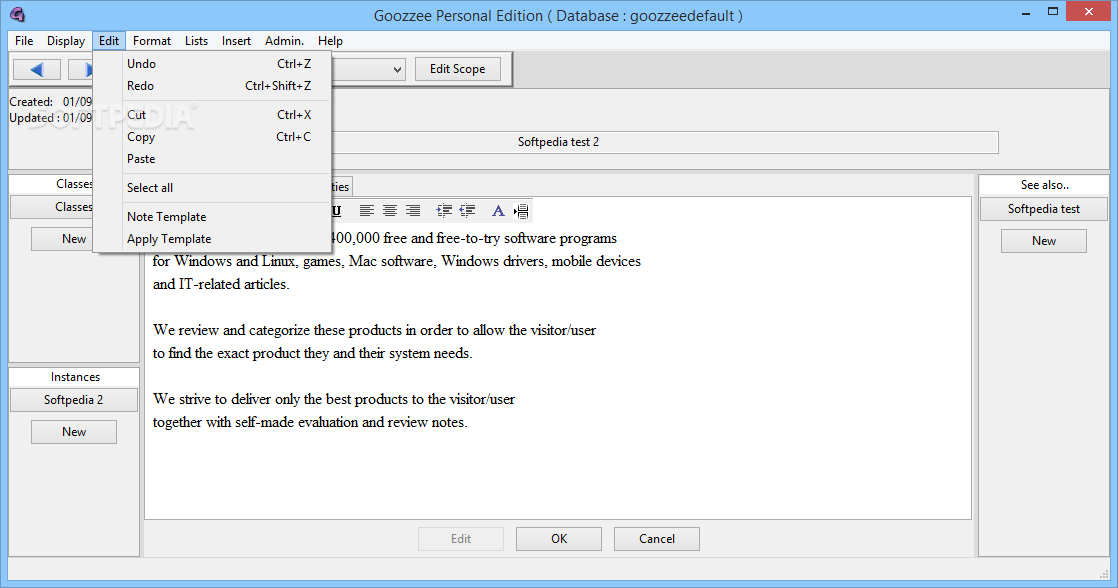Choose Select all in the Edit menu
The width and height of the screenshot is (1118, 588).
(212, 188)
